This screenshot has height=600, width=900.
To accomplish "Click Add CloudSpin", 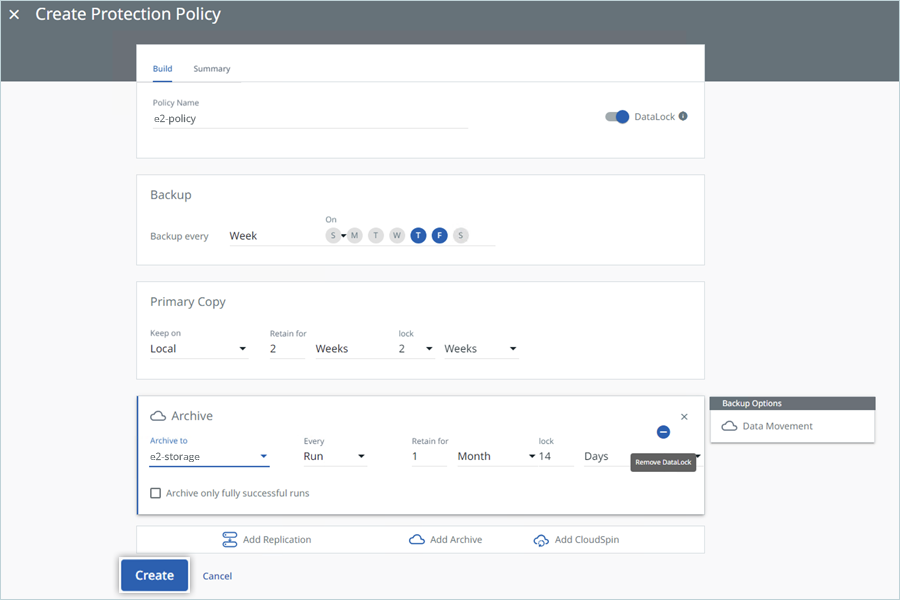I will tap(576, 540).
